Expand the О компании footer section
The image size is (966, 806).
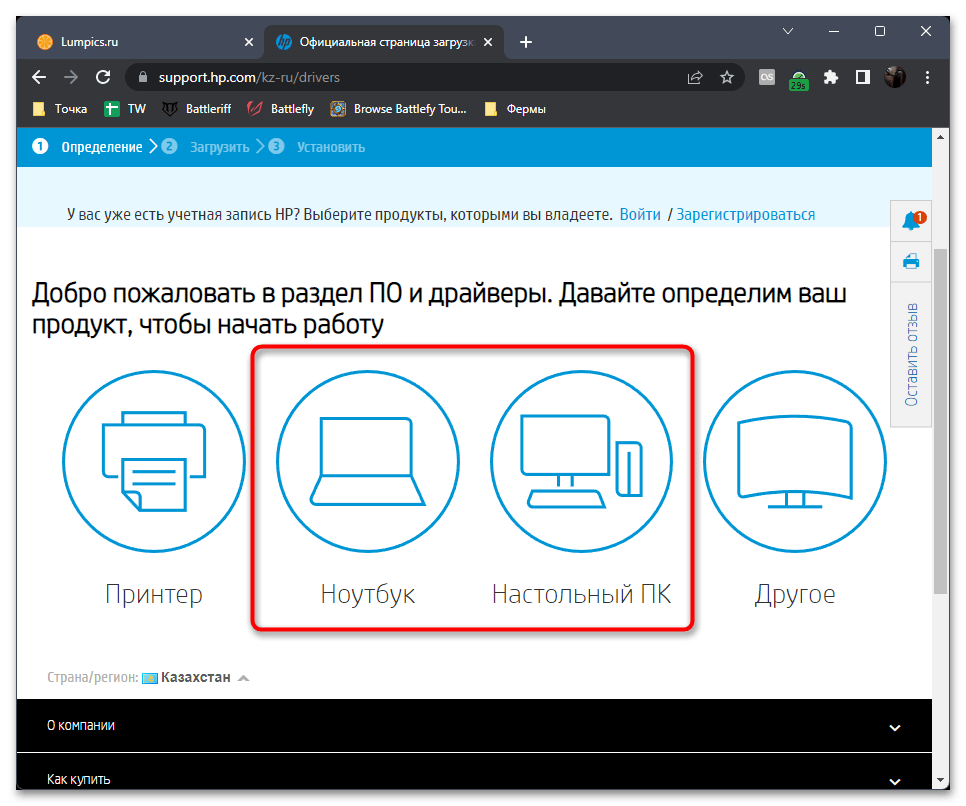tap(474, 725)
